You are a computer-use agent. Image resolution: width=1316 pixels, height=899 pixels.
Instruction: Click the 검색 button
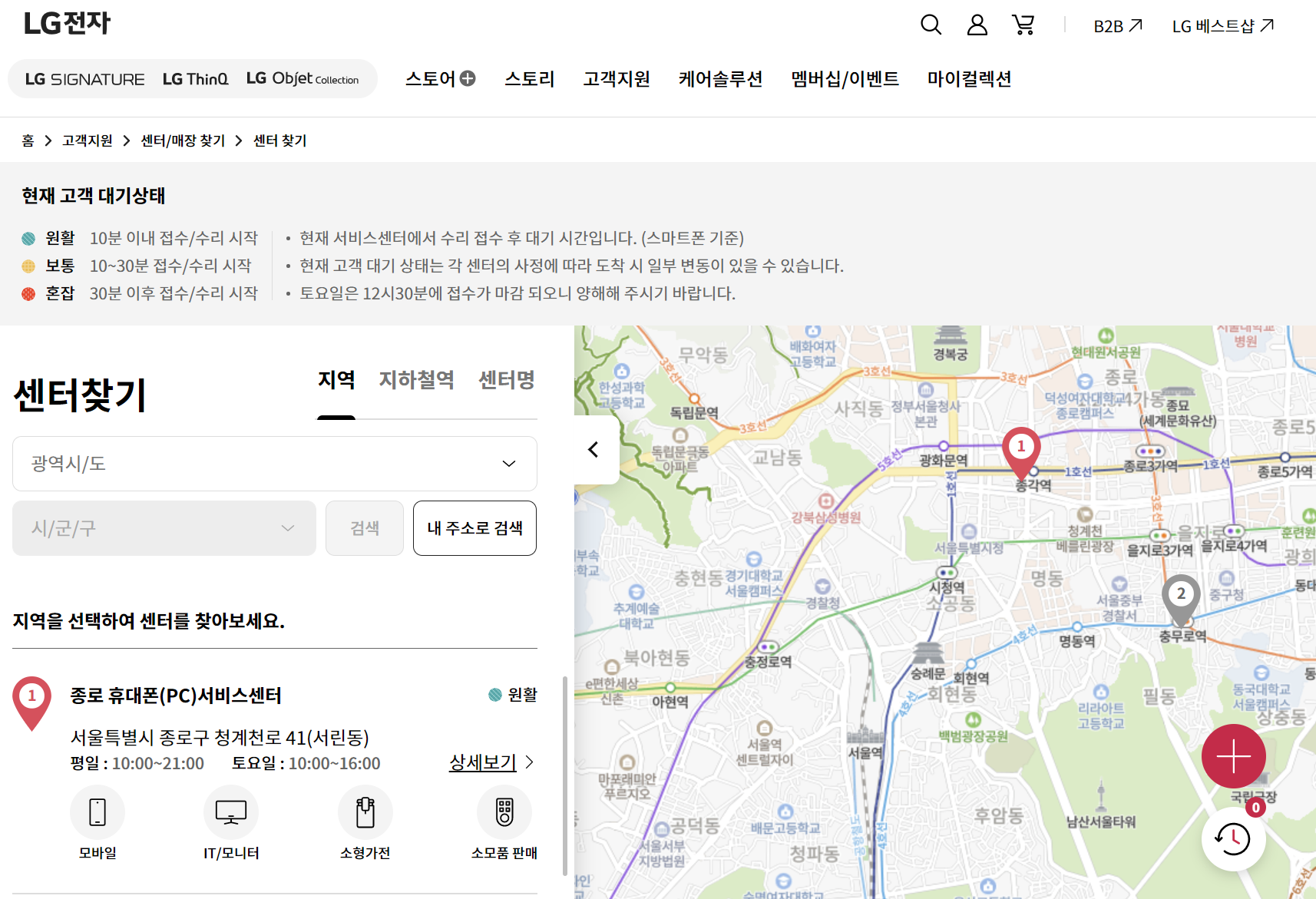[x=365, y=528]
